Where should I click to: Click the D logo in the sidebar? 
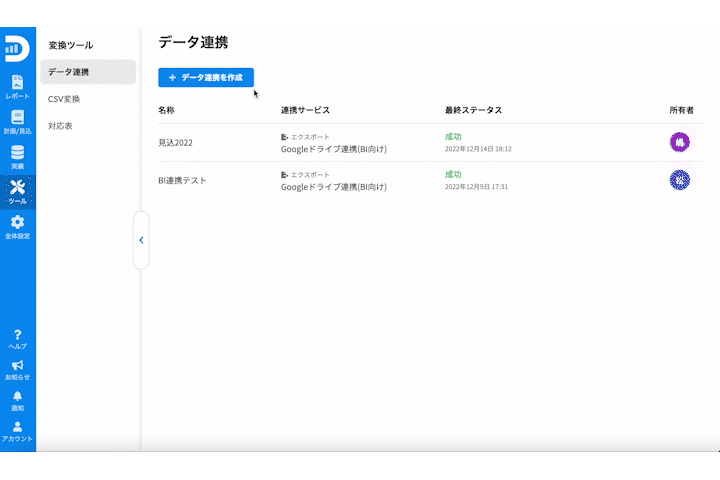click(x=17, y=49)
